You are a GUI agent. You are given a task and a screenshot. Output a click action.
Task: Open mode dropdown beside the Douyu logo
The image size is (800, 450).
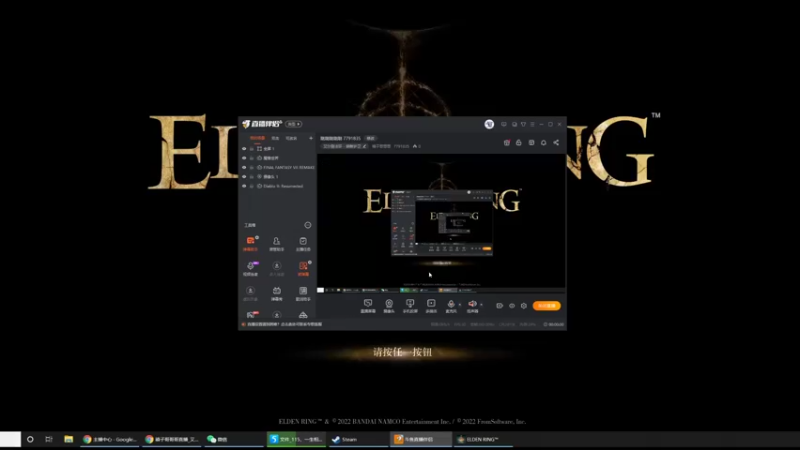click(294, 124)
